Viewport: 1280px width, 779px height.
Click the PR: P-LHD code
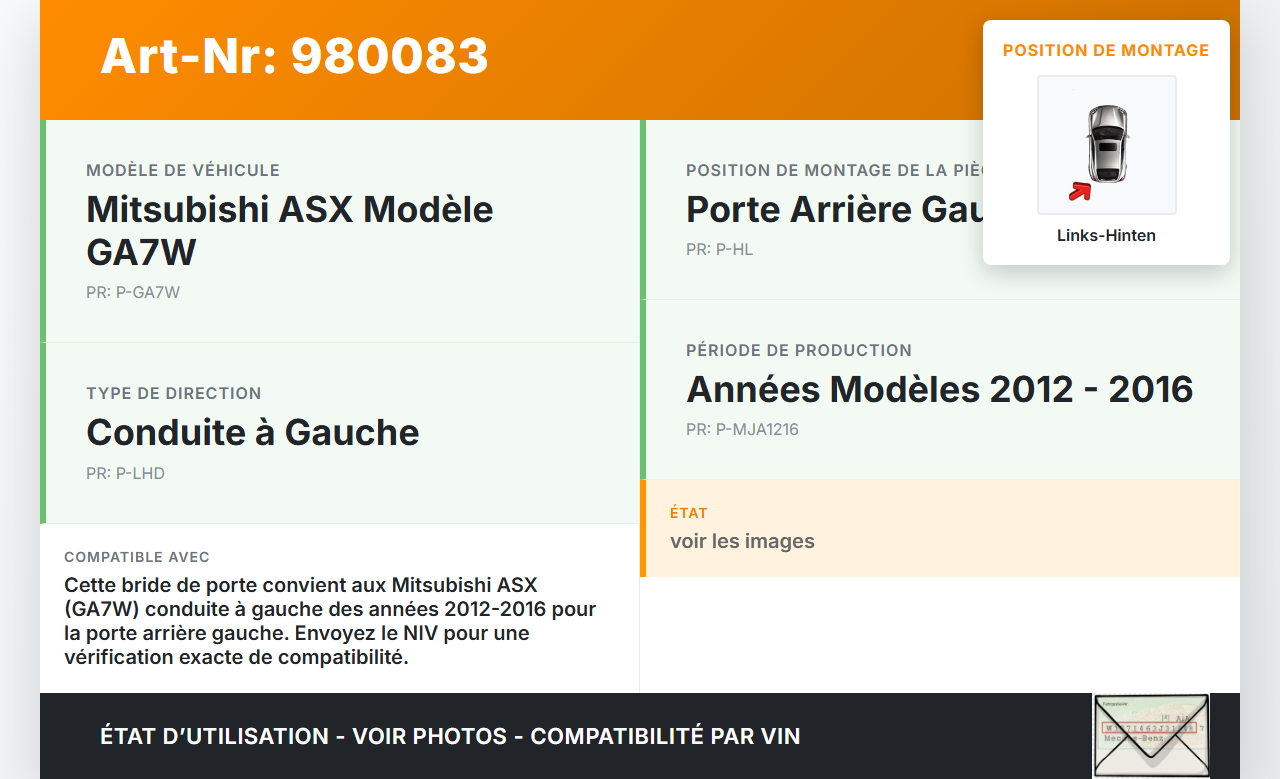(125, 474)
